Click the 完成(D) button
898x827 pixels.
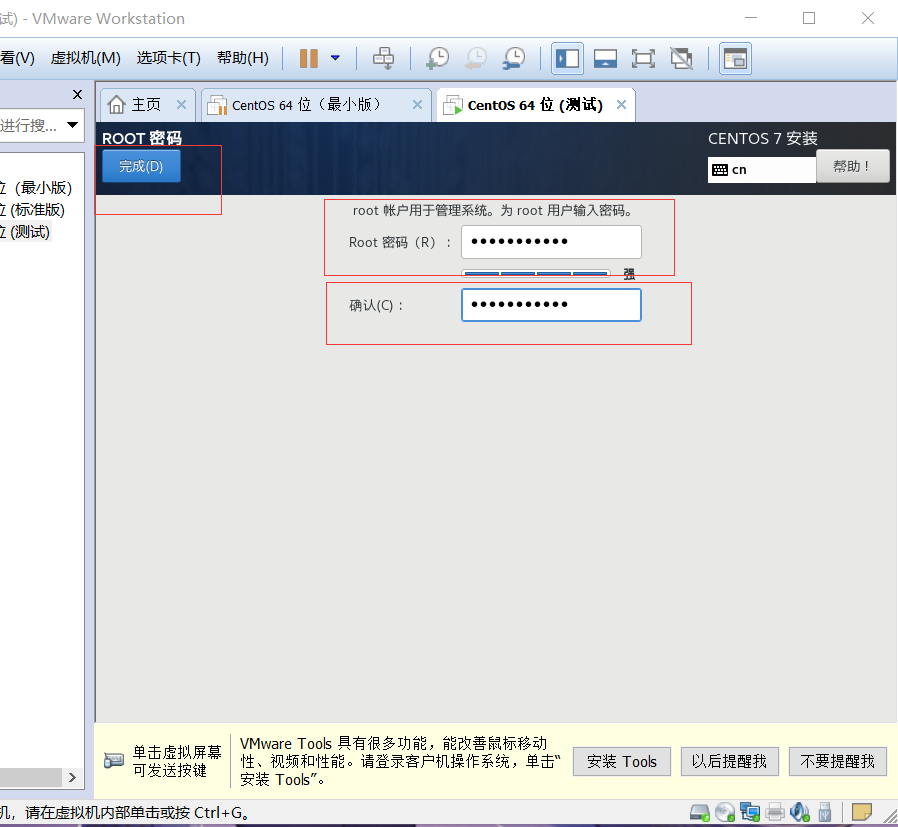coord(141,167)
